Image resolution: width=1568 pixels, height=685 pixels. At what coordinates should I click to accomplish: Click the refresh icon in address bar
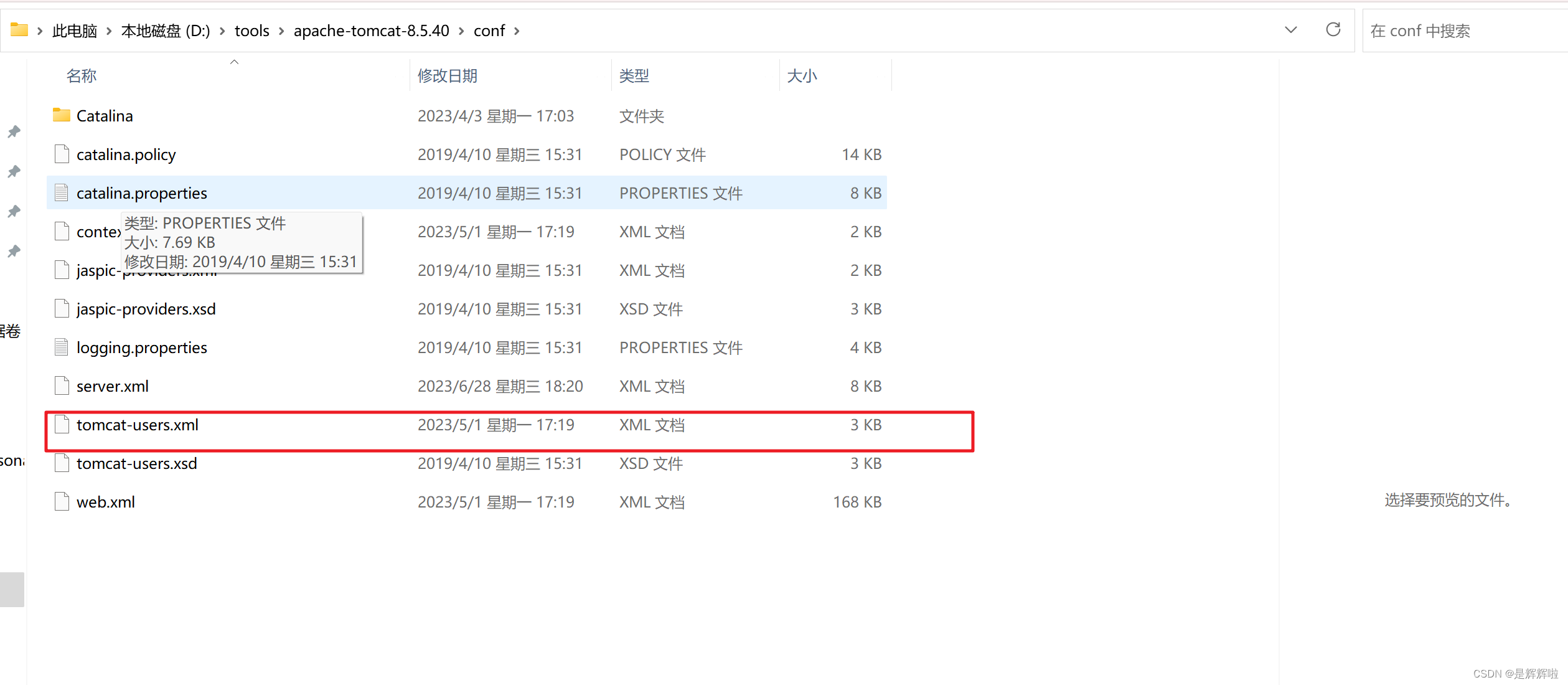1333,30
